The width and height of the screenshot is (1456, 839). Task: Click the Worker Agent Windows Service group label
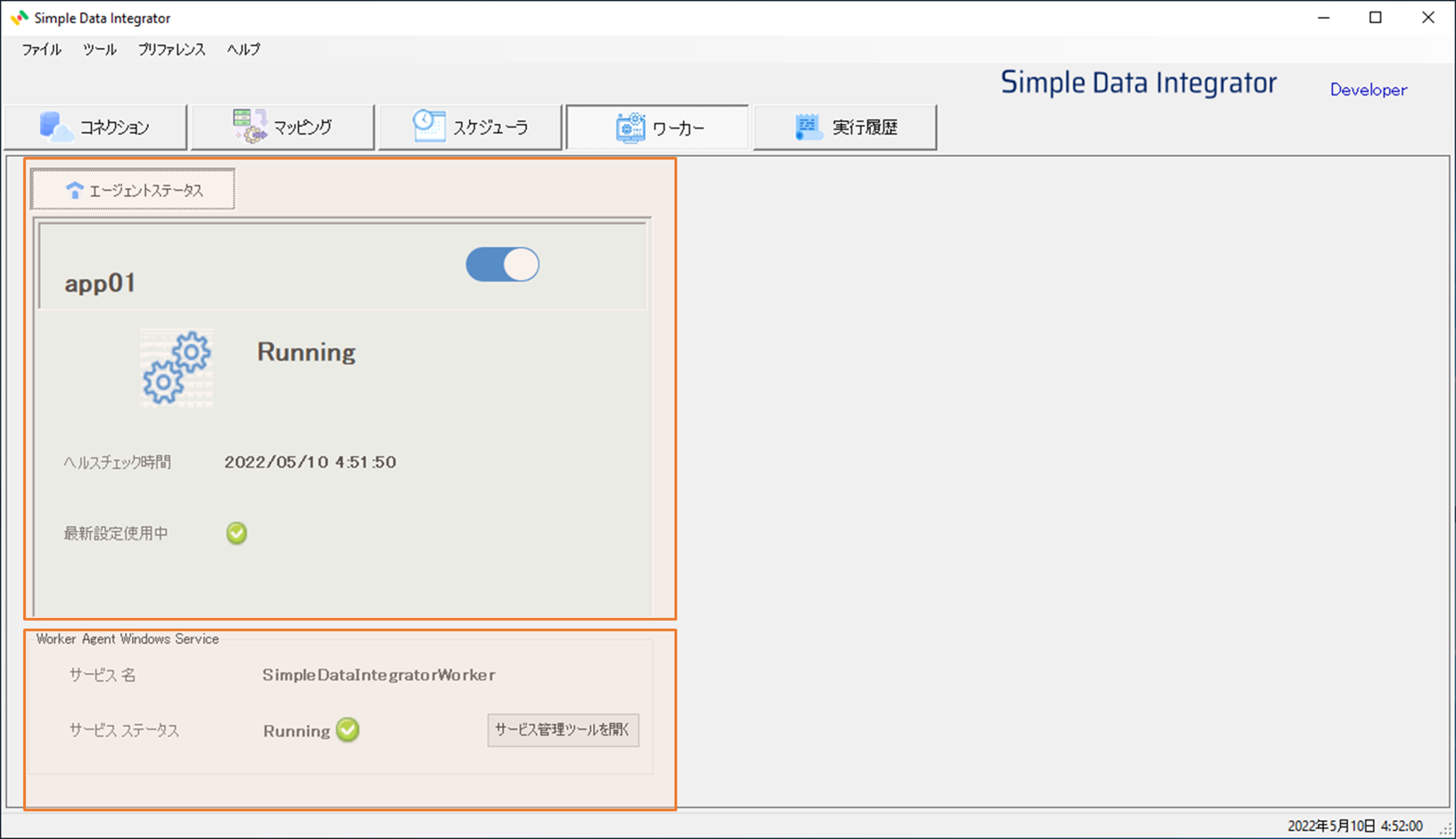128,639
